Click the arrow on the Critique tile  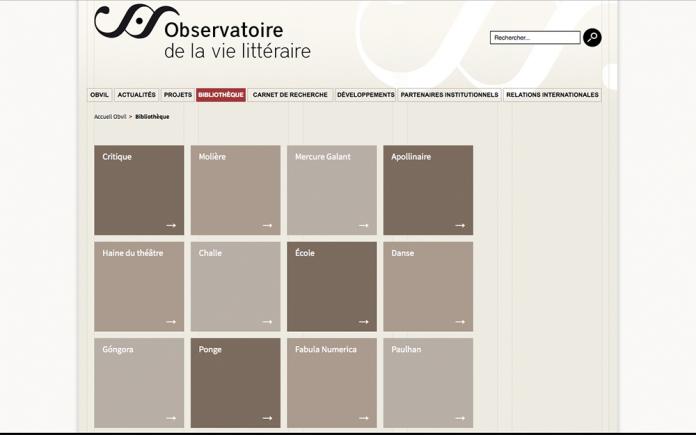(171, 225)
